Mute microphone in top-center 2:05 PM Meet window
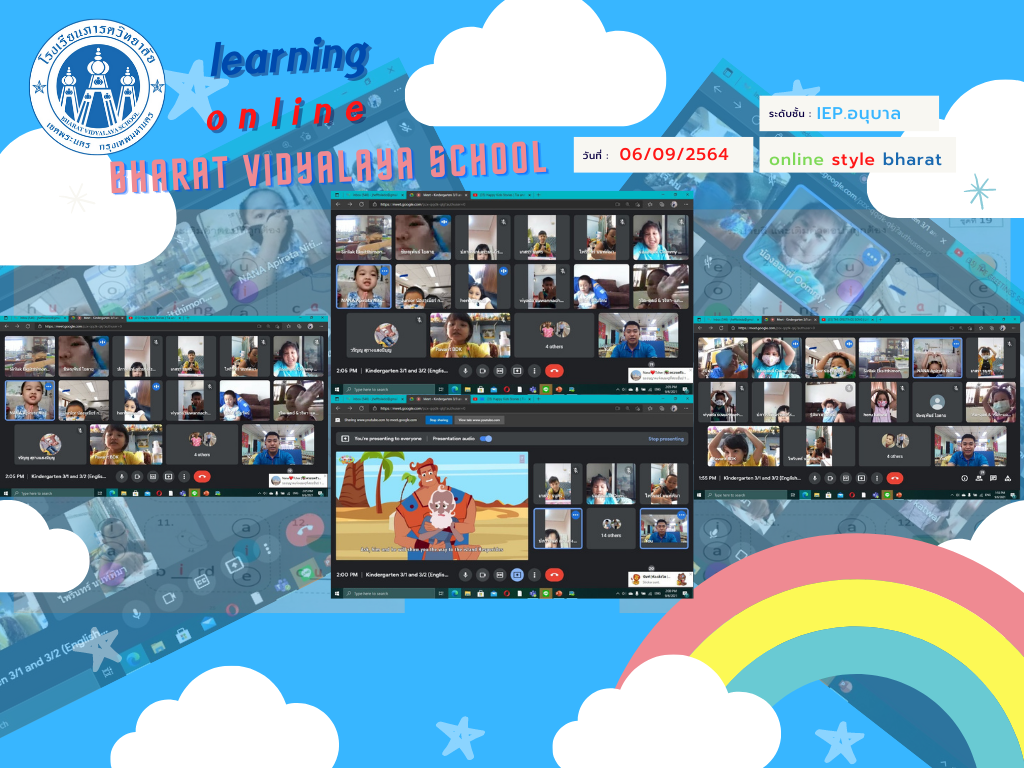Image resolution: width=1024 pixels, height=768 pixels. click(x=465, y=371)
